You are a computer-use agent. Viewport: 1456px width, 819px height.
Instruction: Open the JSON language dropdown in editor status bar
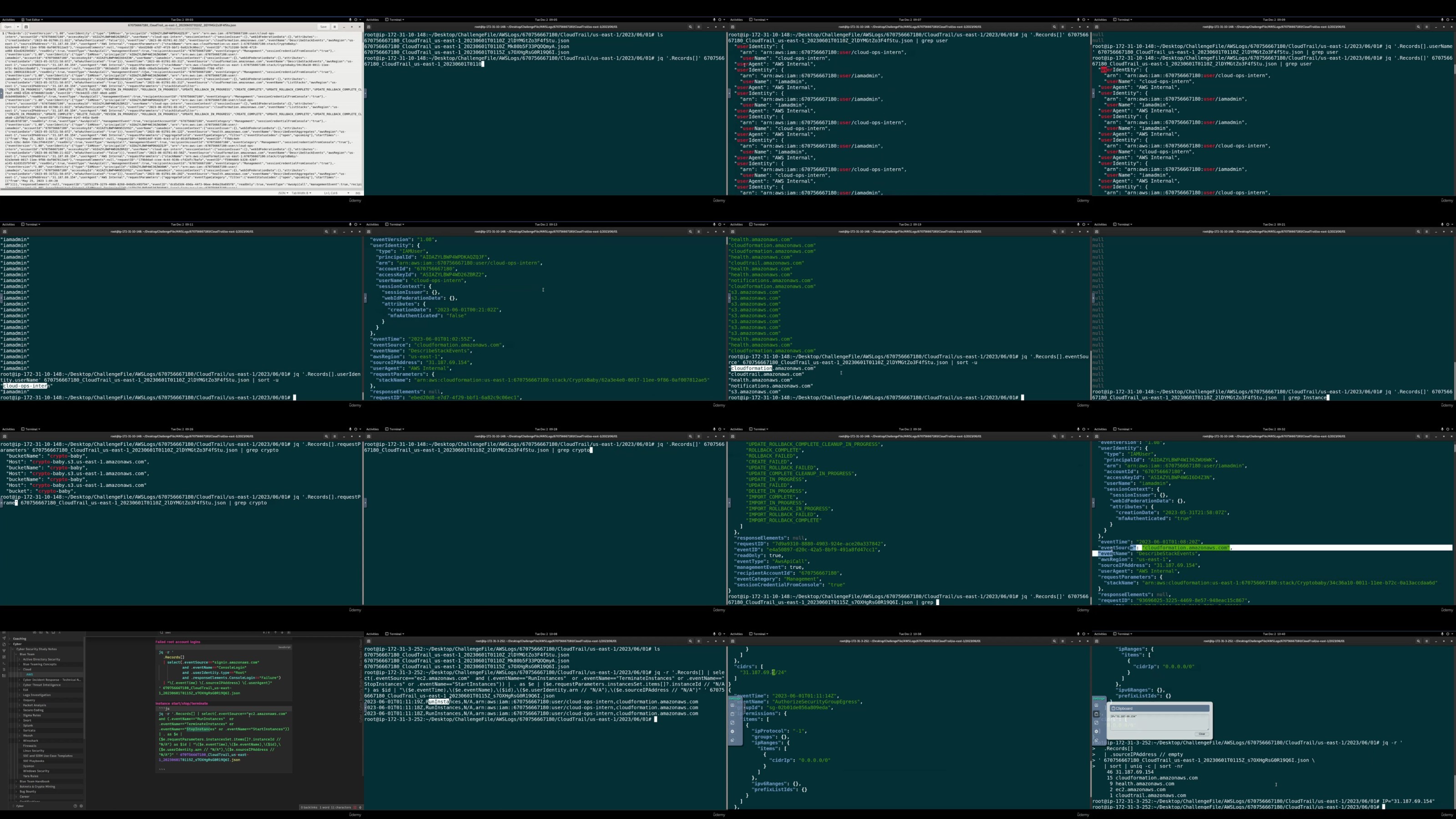[x=283, y=193]
